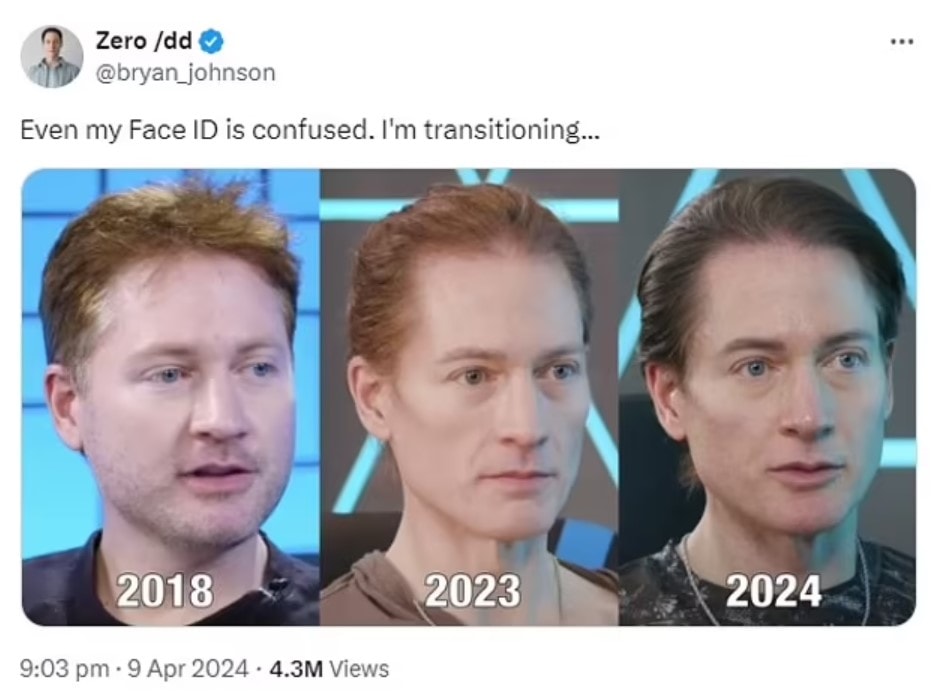This screenshot has height=698, width=940.
Task: Open the round profile avatar photo
Action: (x=52, y=57)
